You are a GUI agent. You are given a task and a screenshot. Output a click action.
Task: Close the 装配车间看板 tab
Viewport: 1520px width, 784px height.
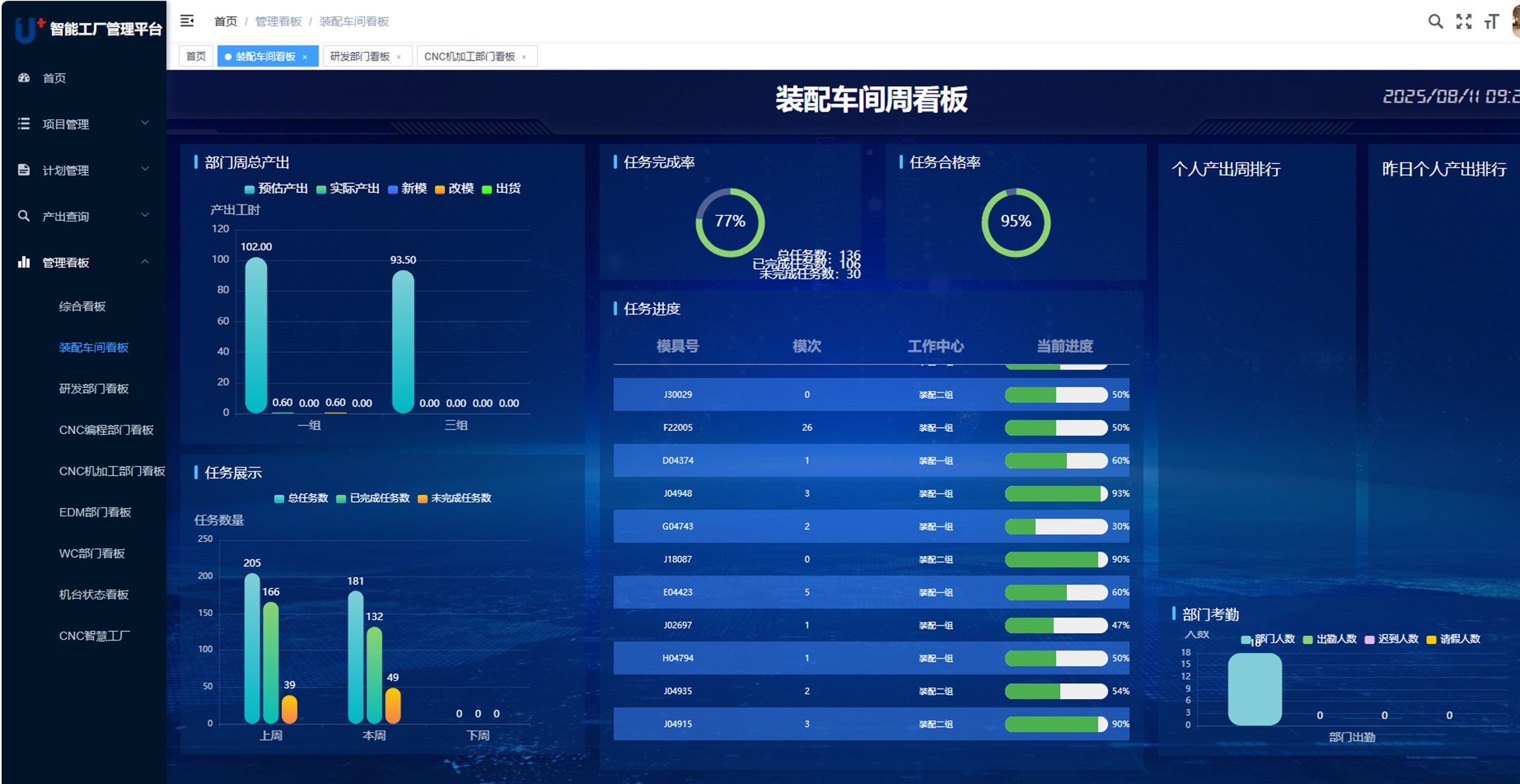pos(305,57)
